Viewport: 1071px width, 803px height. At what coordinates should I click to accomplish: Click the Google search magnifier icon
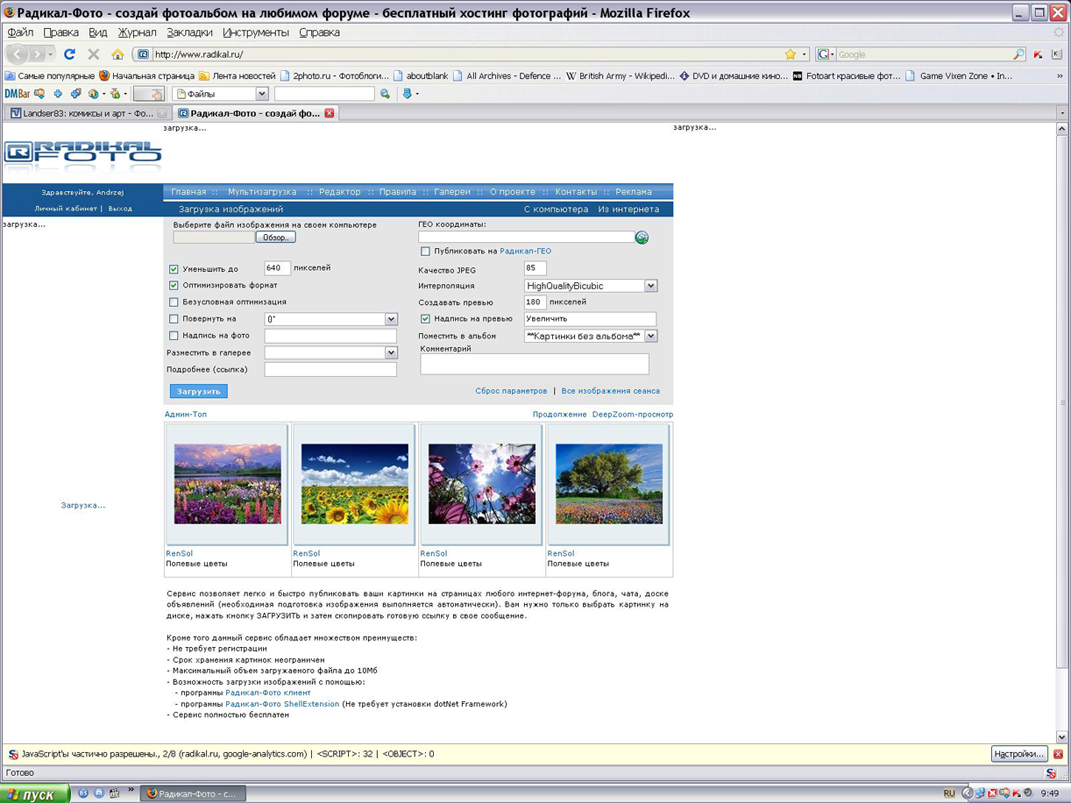pyautogui.click(x=1018, y=54)
